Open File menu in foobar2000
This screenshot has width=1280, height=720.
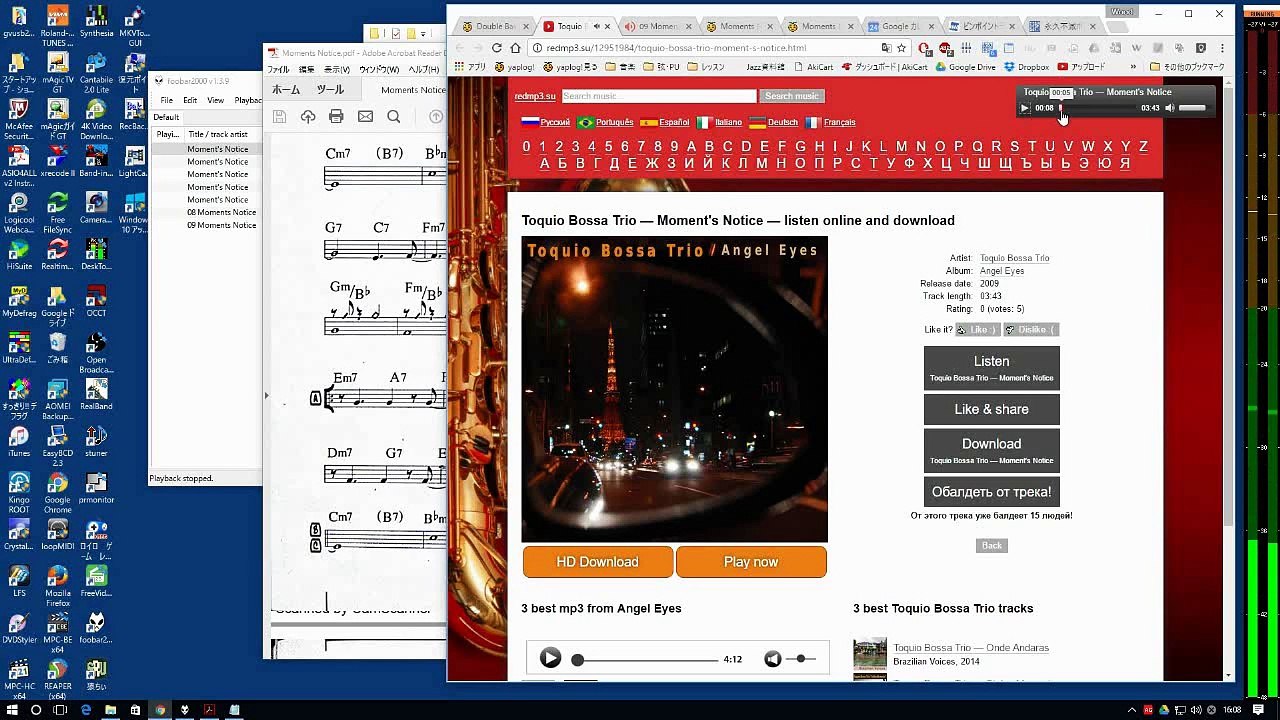[x=167, y=100]
